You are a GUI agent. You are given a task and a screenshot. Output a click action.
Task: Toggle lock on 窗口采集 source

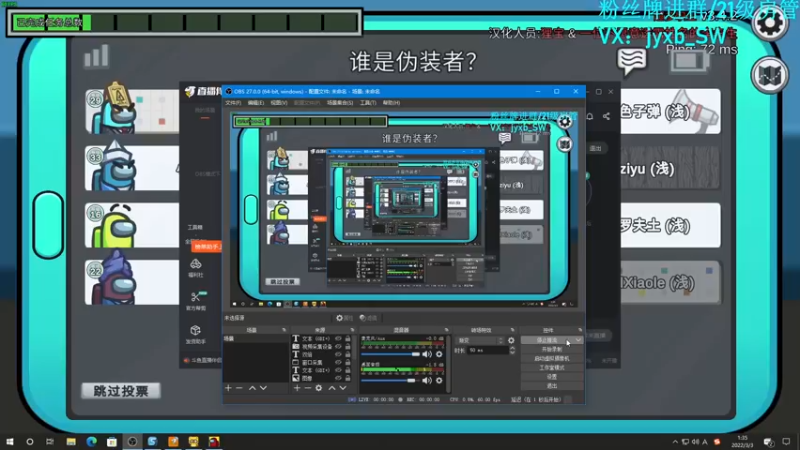(348, 362)
